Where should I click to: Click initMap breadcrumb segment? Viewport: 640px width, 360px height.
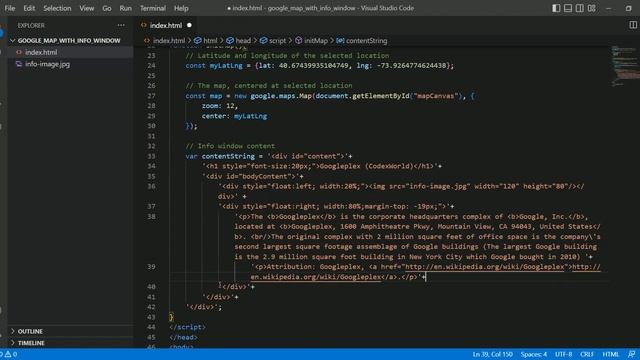click(x=316, y=40)
